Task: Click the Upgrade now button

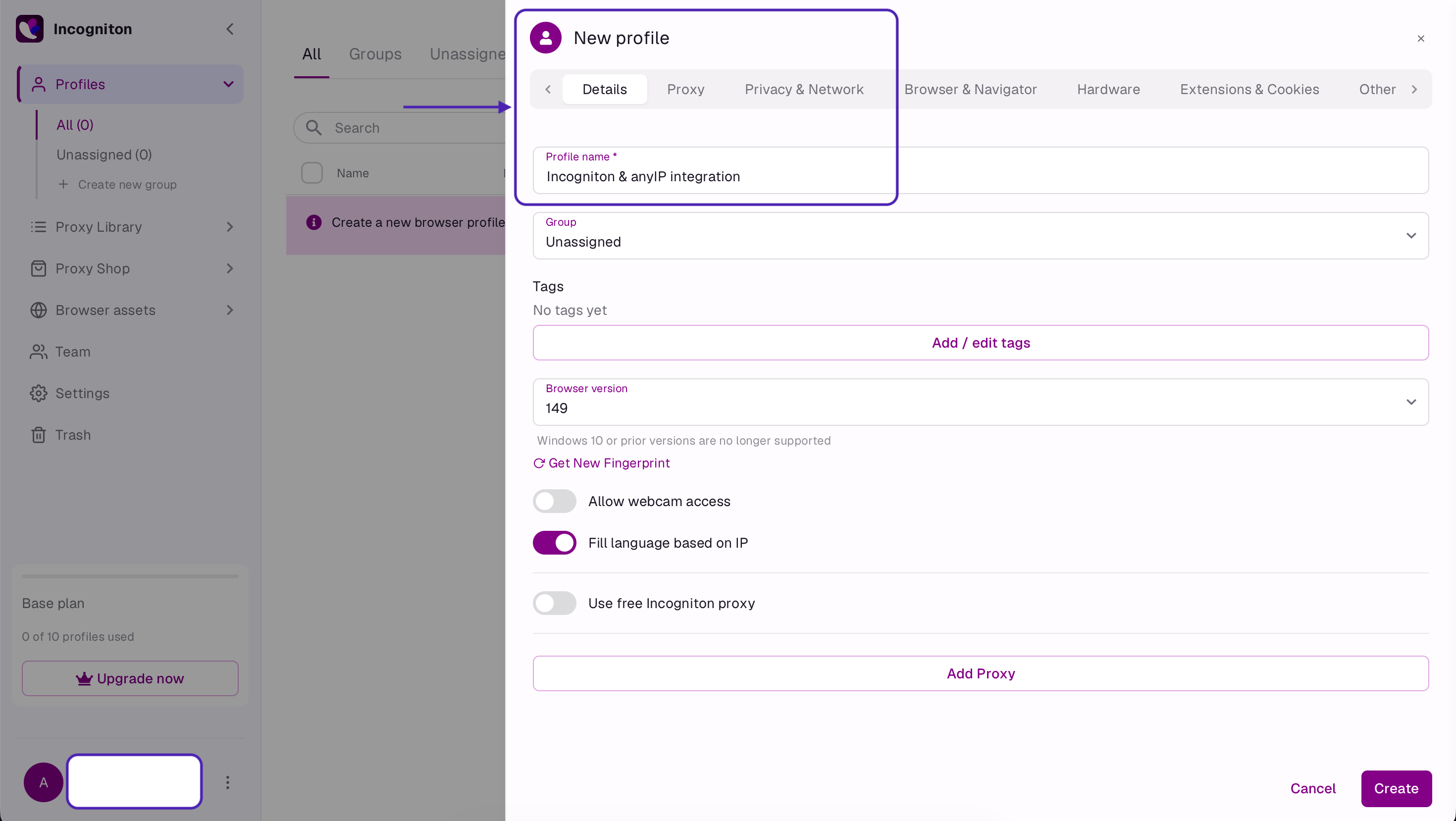Action: (130, 678)
